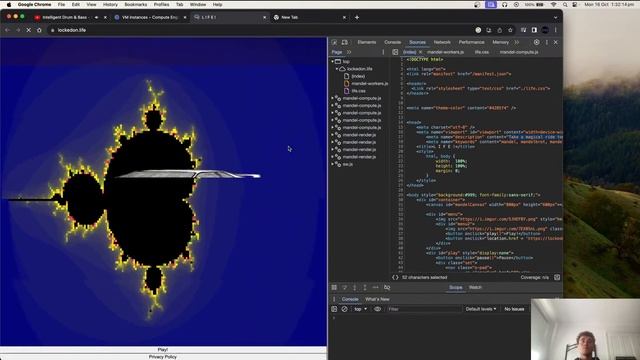The width and height of the screenshot is (640, 360).
Task: Open the top JavaScript context dropdown
Action: click(x=360, y=309)
